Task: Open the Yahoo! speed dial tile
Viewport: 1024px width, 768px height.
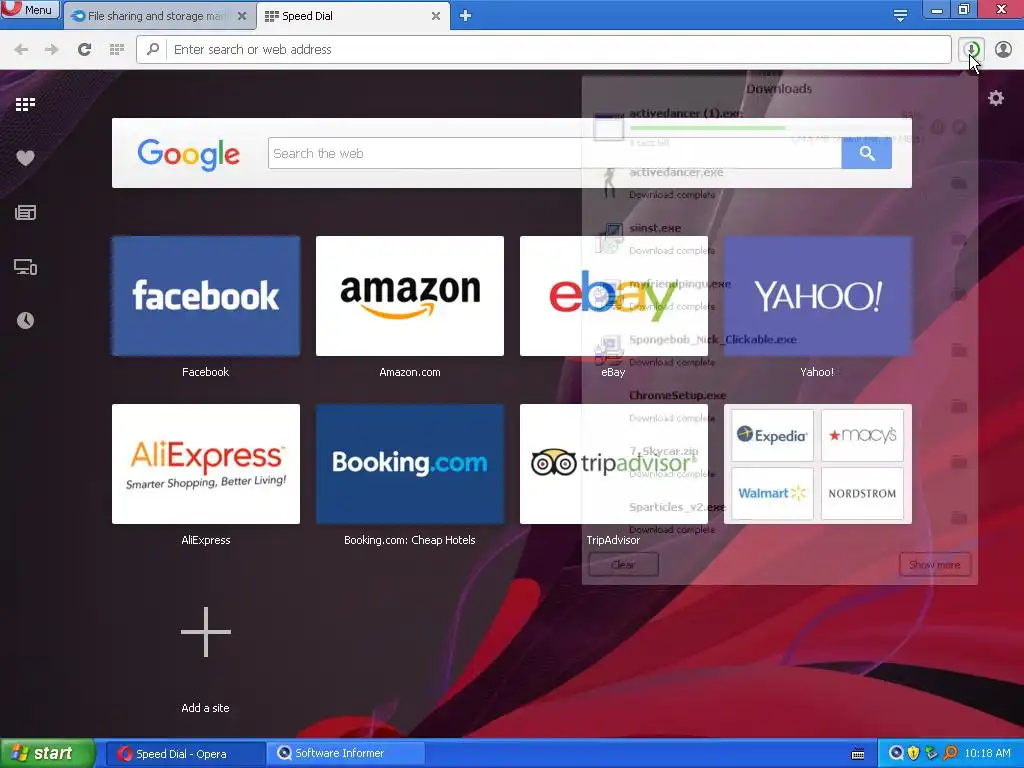Action: [x=818, y=296]
